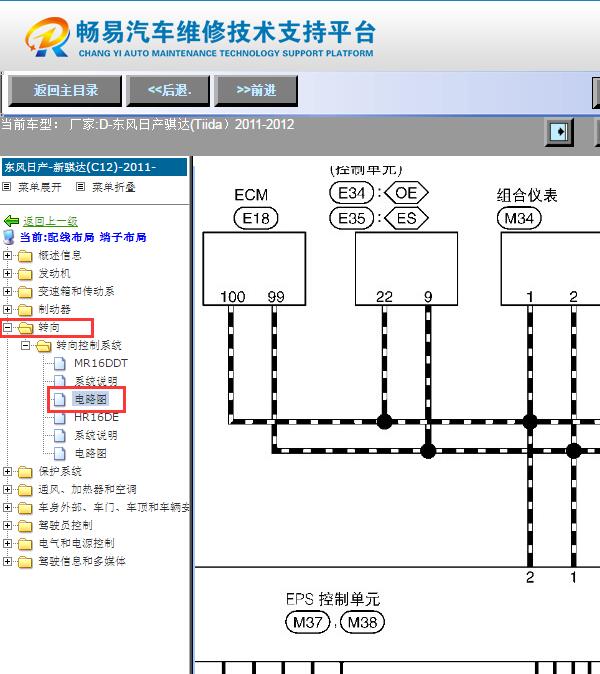Viewport: 600px width, 674px height.
Task: Expand the 车身外部、车门 tree node
Action: click(x=7, y=507)
